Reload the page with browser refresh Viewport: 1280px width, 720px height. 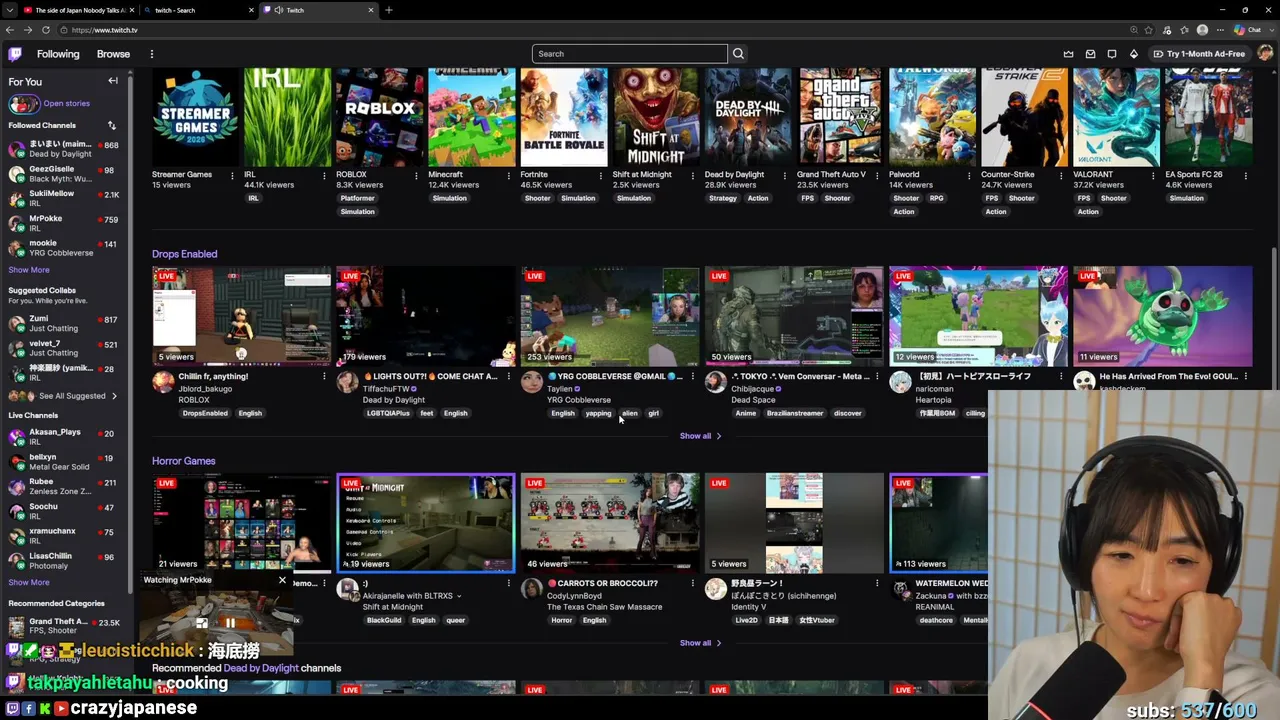pyautogui.click(x=46, y=30)
